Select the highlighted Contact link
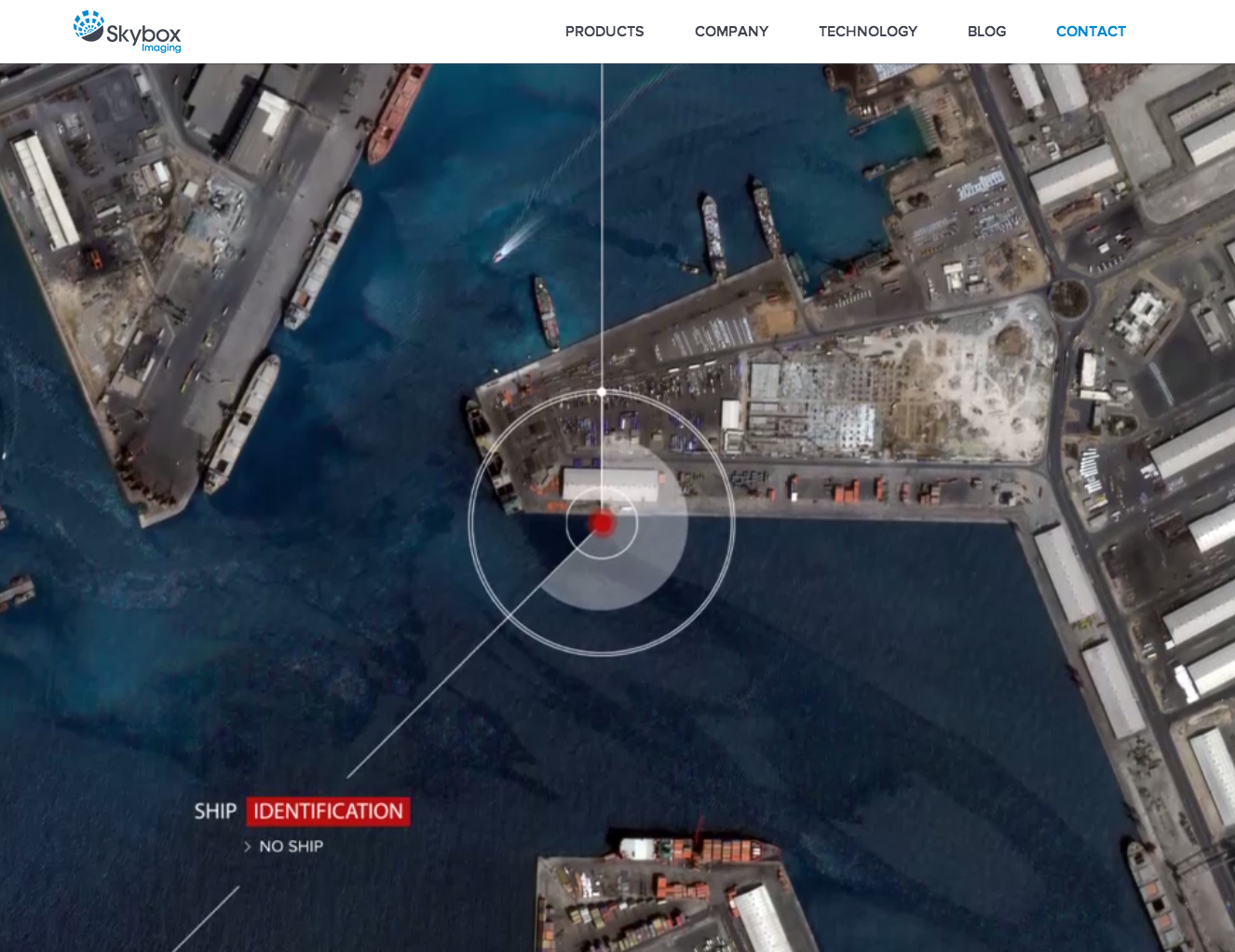The height and width of the screenshot is (952, 1235). pos(1090,32)
